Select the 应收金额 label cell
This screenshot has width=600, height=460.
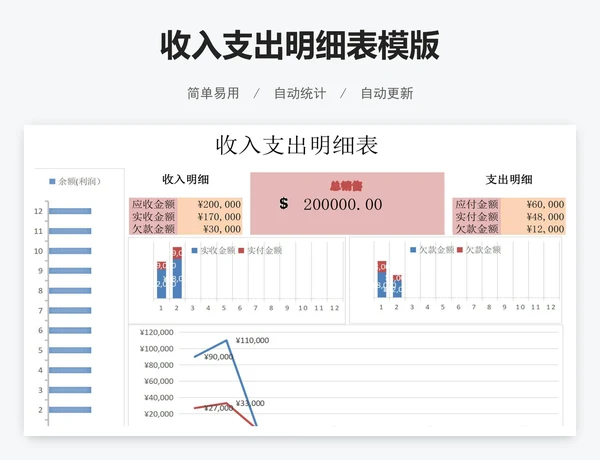[153, 204]
